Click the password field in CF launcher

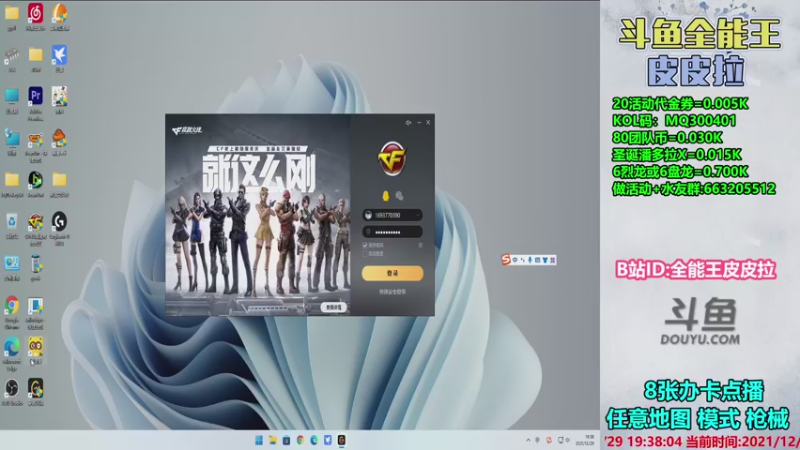coord(392,232)
